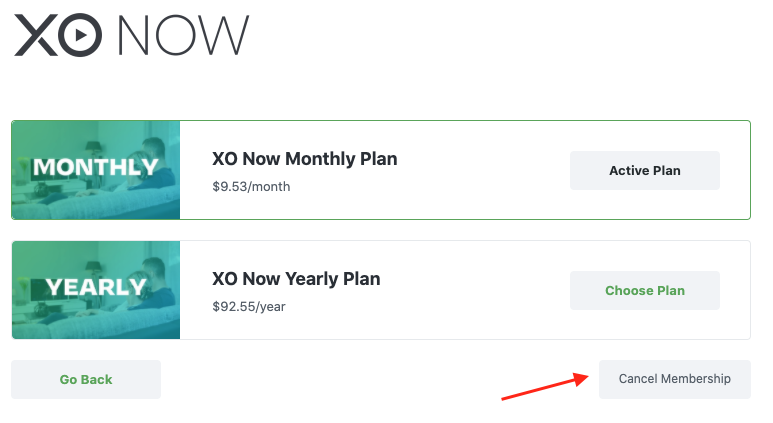Image resolution: width=773 pixels, height=423 pixels.
Task: Choose the yearly plan with Choose Plan
Action: pos(645,290)
